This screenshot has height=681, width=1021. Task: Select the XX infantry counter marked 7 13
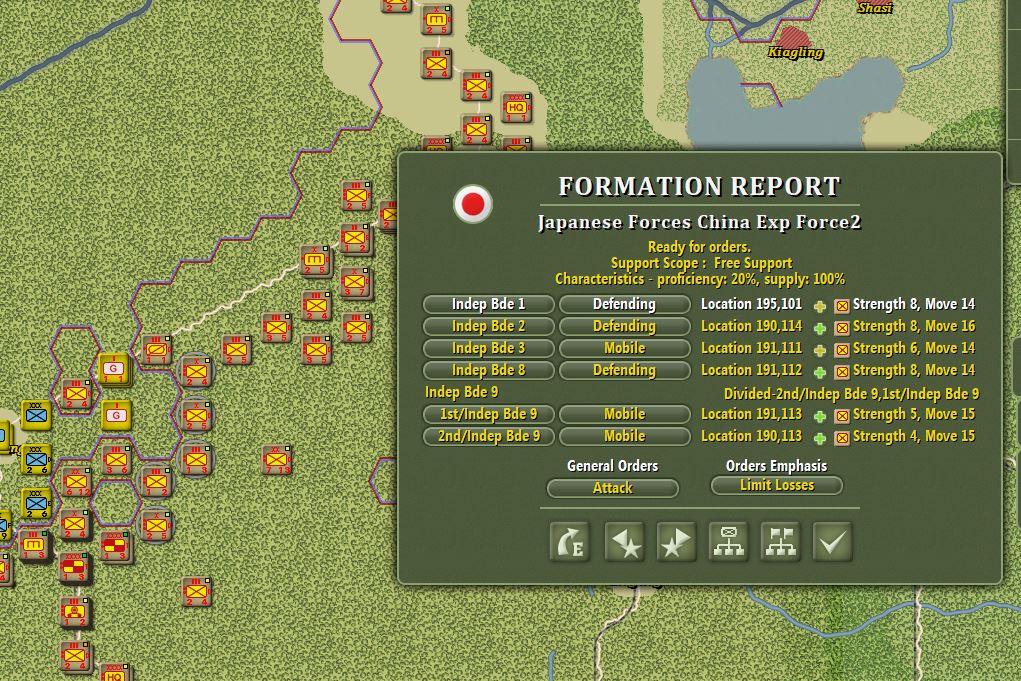(x=276, y=460)
